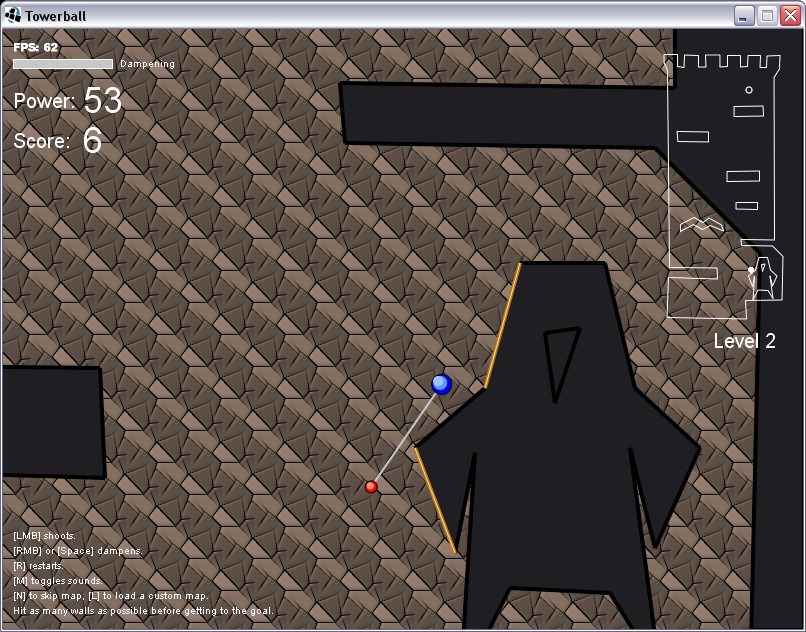Click the grey aiming line
The image size is (806, 632).
click(405, 438)
